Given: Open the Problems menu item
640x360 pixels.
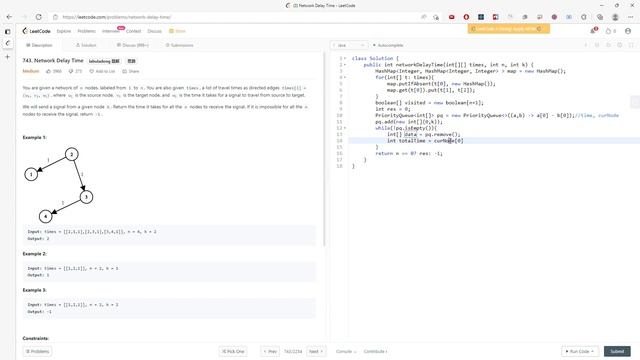Looking at the screenshot, I should pos(87,31).
